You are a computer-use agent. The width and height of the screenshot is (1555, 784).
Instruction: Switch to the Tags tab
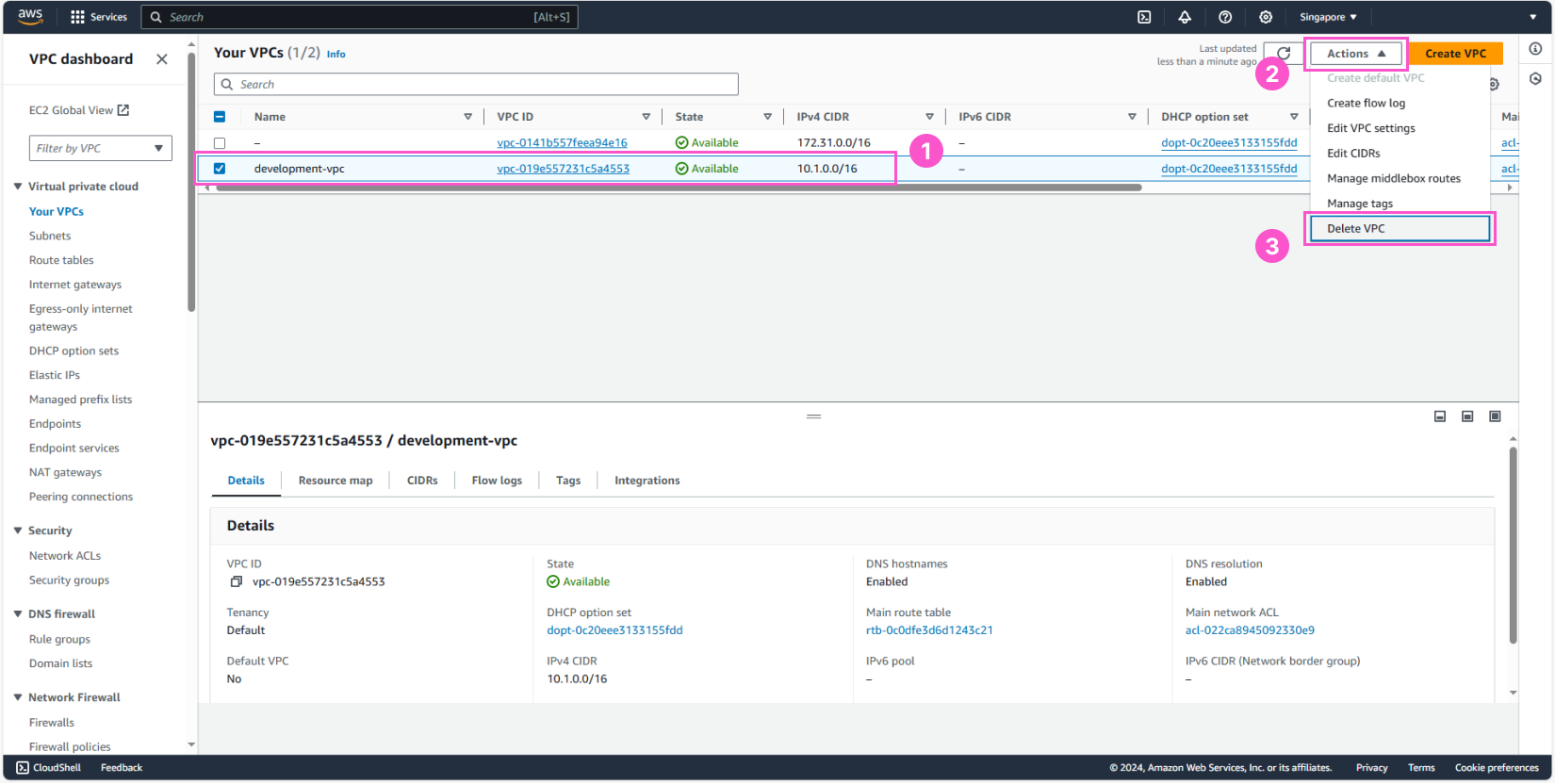pos(568,481)
